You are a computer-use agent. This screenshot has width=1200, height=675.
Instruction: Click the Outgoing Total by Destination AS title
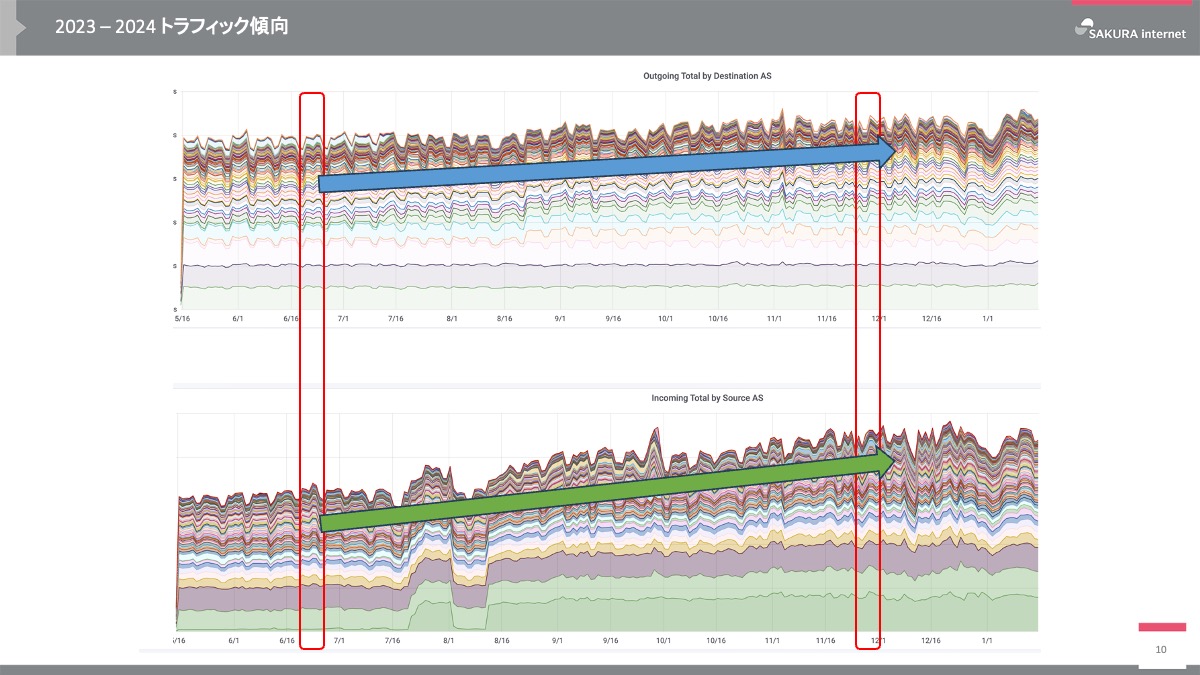pyautogui.click(x=706, y=76)
